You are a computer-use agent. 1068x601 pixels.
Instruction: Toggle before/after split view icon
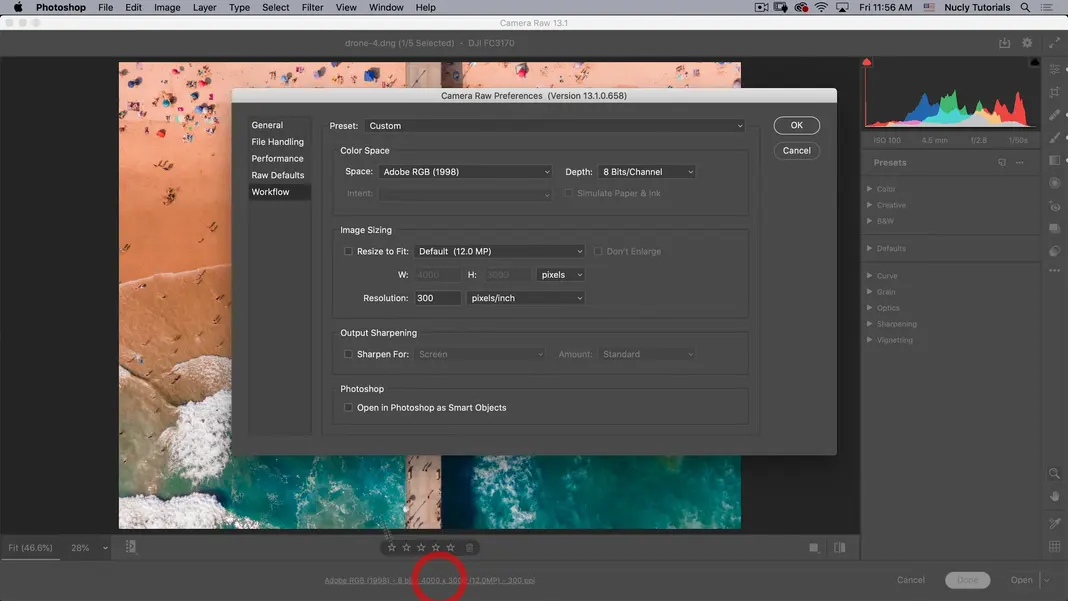[x=840, y=548]
